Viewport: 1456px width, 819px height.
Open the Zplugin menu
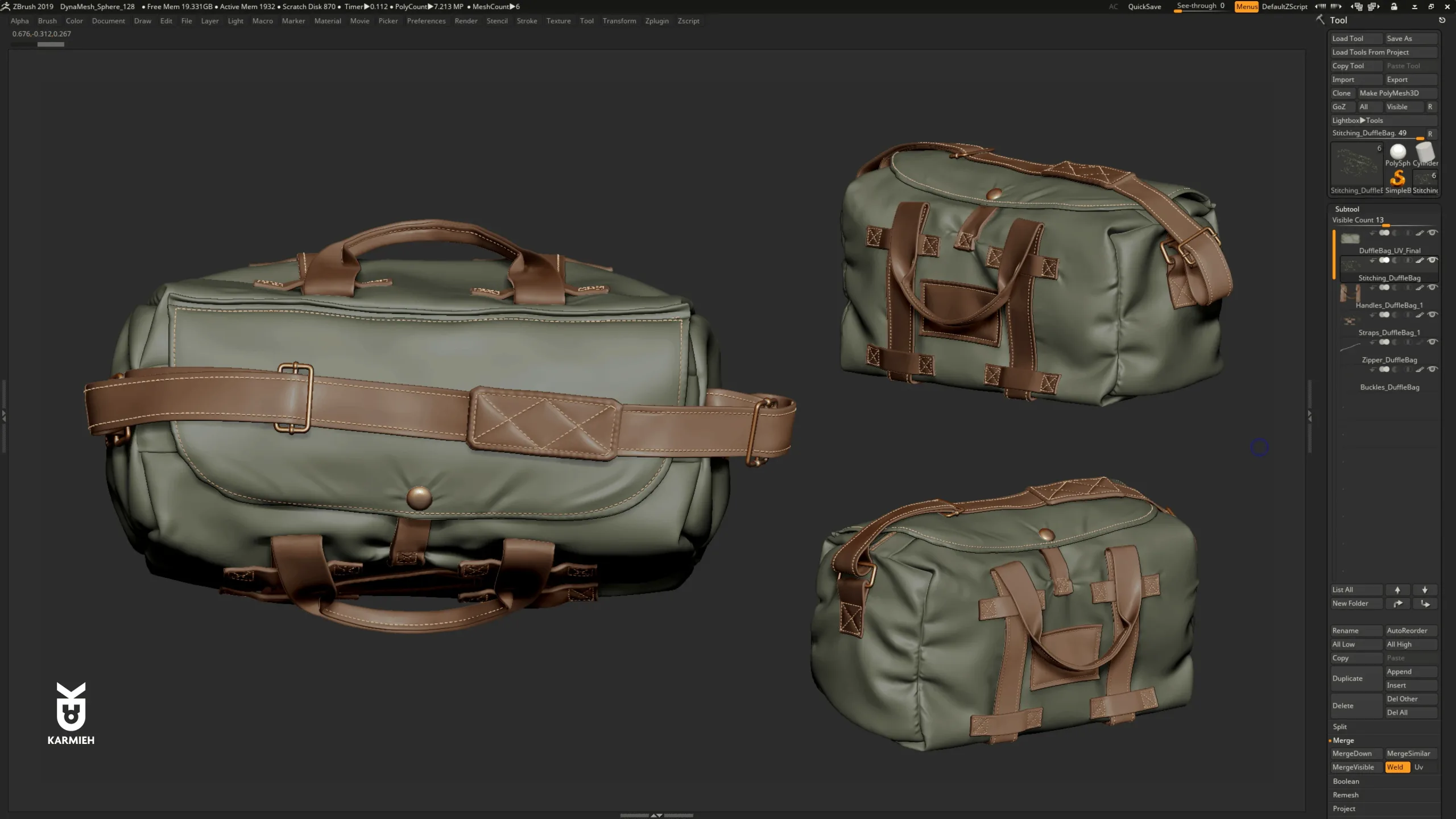pyautogui.click(x=657, y=20)
